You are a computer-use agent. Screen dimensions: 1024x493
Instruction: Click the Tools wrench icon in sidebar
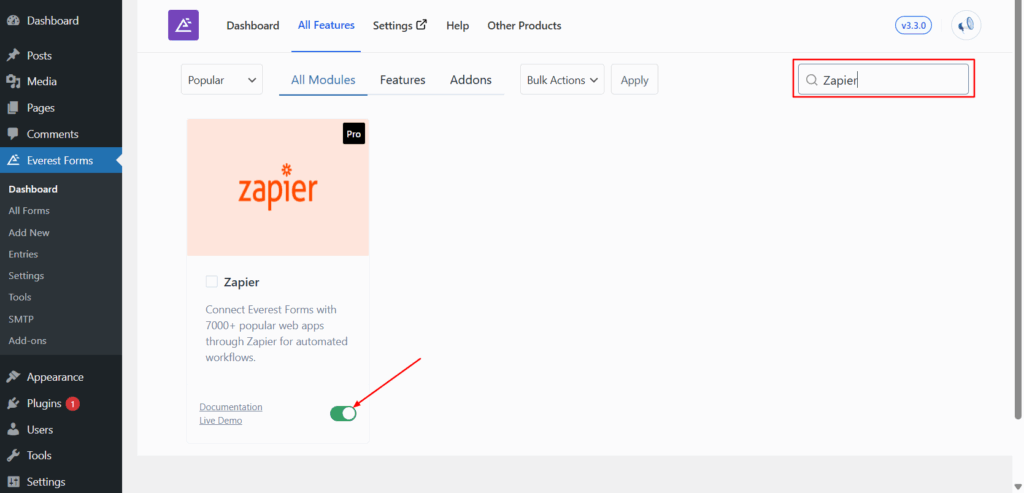tap(13, 455)
